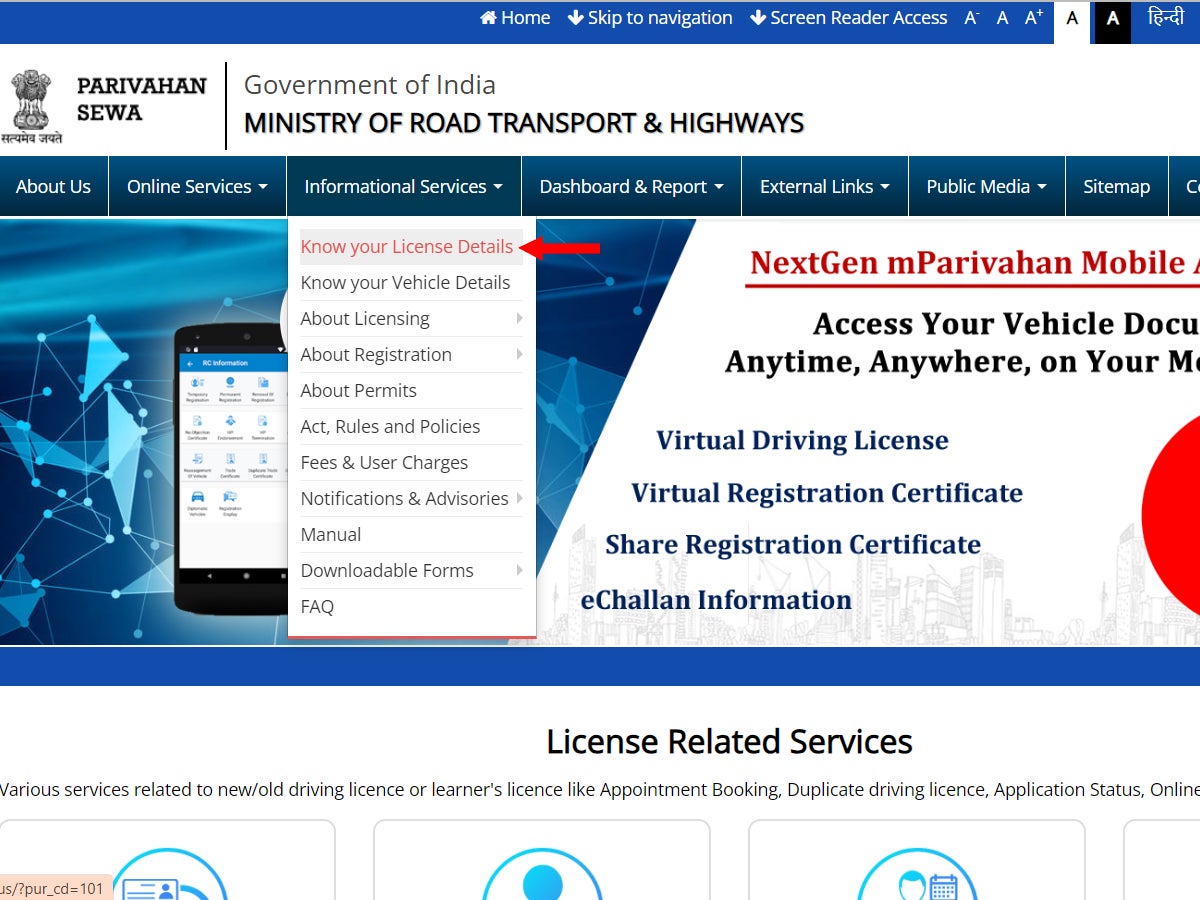Open Fees & User Charges entry
The height and width of the screenshot is (900, 1200).
pos(384,463)
